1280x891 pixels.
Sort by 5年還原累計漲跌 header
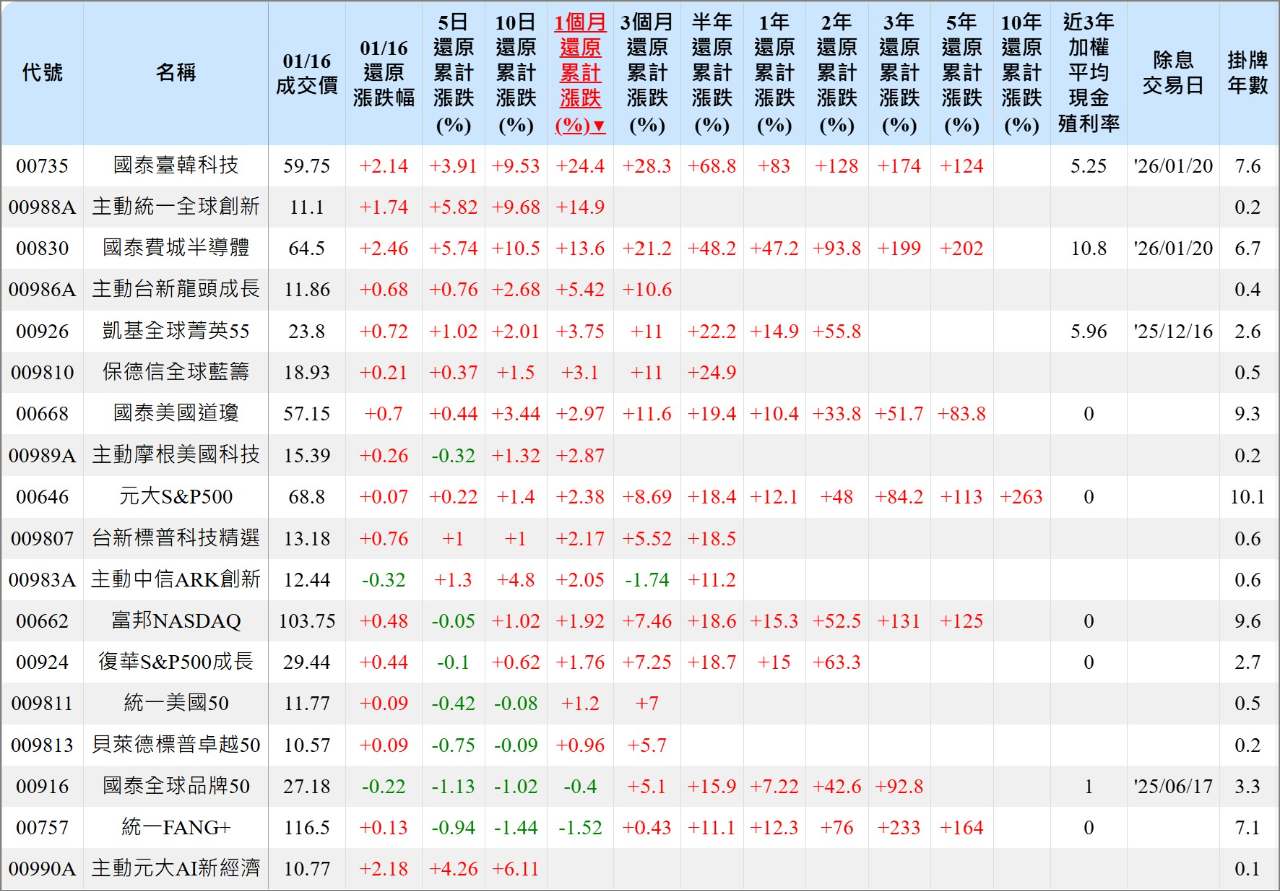tap(961, 70)
